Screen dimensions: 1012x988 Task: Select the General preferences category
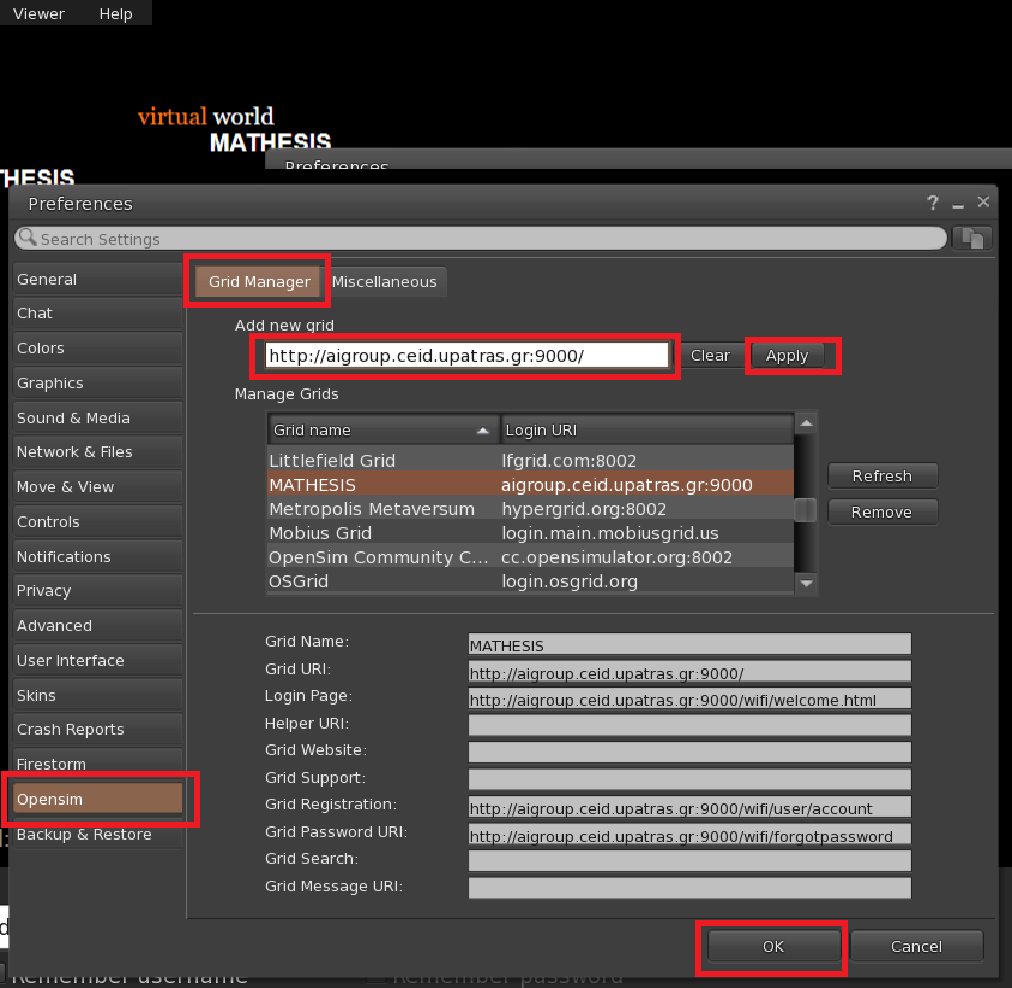tap(97, 279)
